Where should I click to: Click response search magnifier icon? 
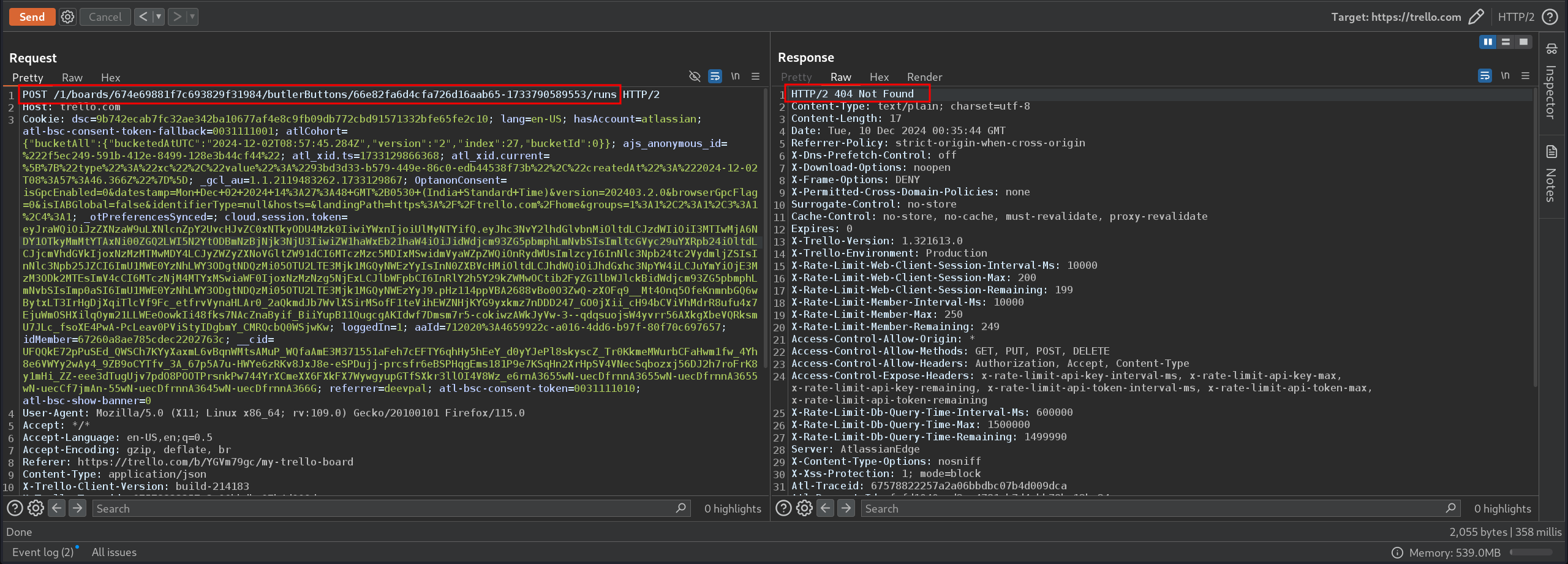(x=1450, y=508)
